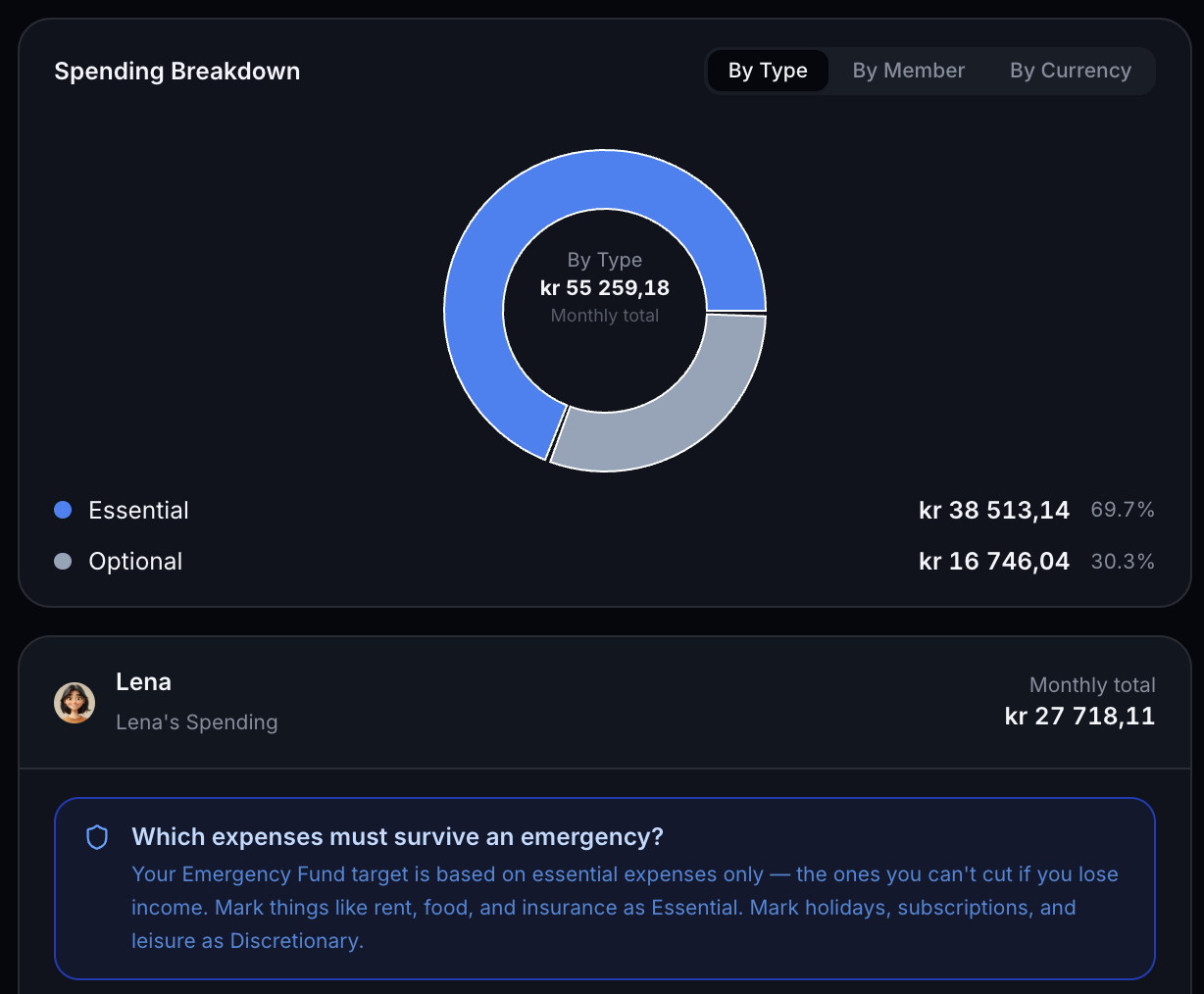Click the 'Which expenses must survive an emergency?' heading
This screenshot has width=1204, height=994.
pyautogui.click(x=397, y=836)
